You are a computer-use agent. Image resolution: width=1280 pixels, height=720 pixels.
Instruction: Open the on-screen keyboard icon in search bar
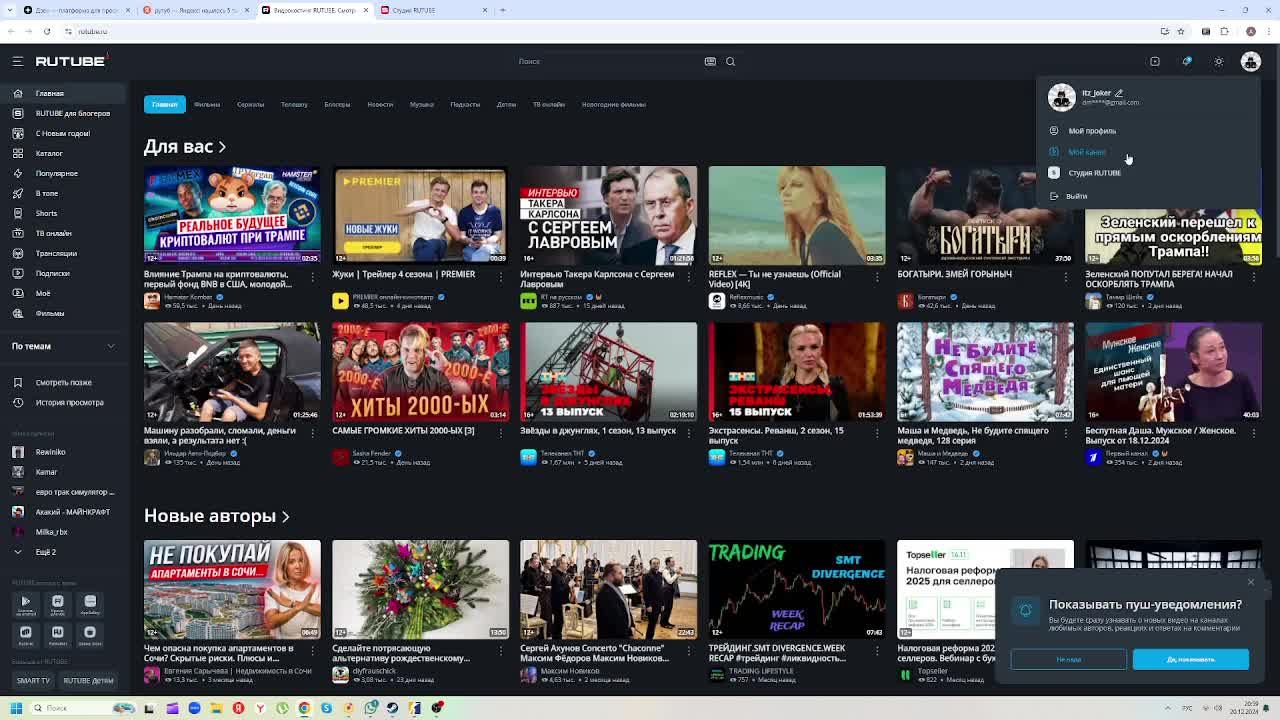click(x=710, y=61)
